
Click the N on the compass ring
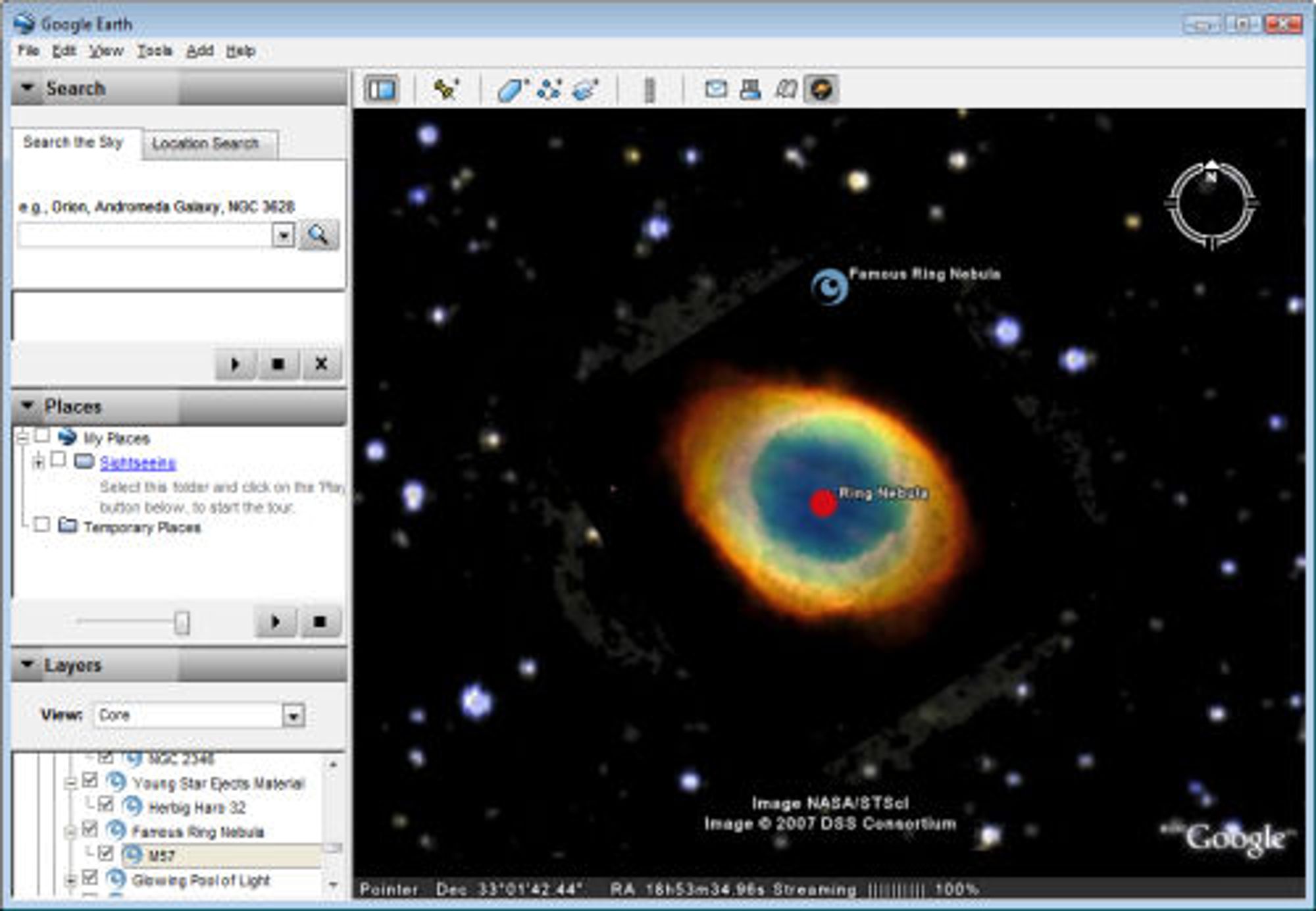coord(1211,178)
